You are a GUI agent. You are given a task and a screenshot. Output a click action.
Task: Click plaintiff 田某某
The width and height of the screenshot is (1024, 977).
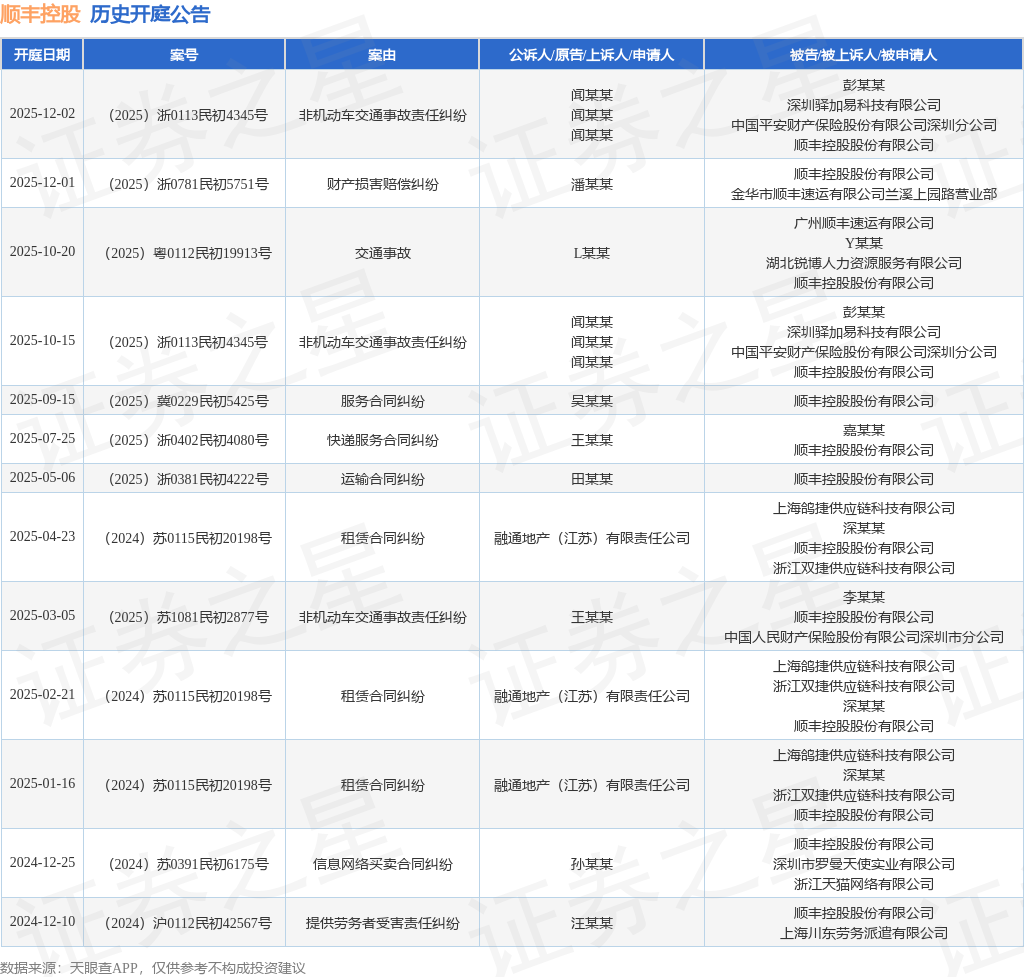pos(592,479)
